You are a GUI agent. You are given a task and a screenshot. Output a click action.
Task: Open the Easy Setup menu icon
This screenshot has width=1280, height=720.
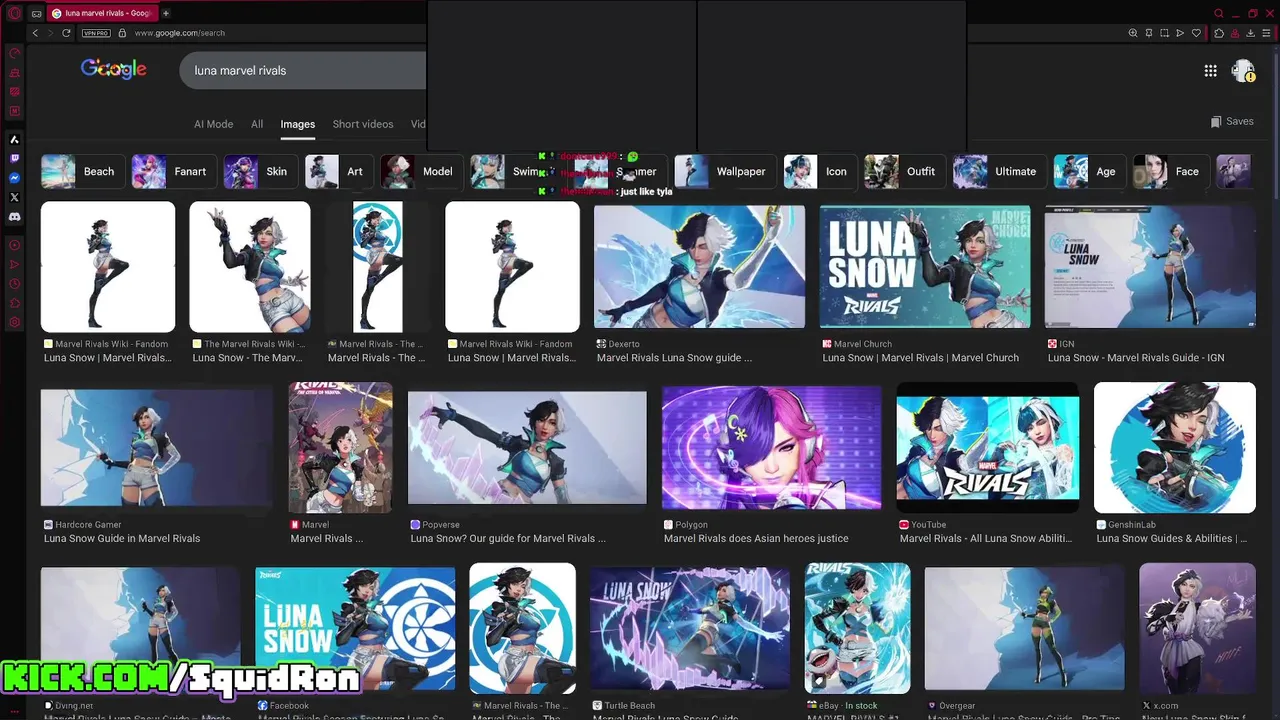click(x=1266, y=33)
